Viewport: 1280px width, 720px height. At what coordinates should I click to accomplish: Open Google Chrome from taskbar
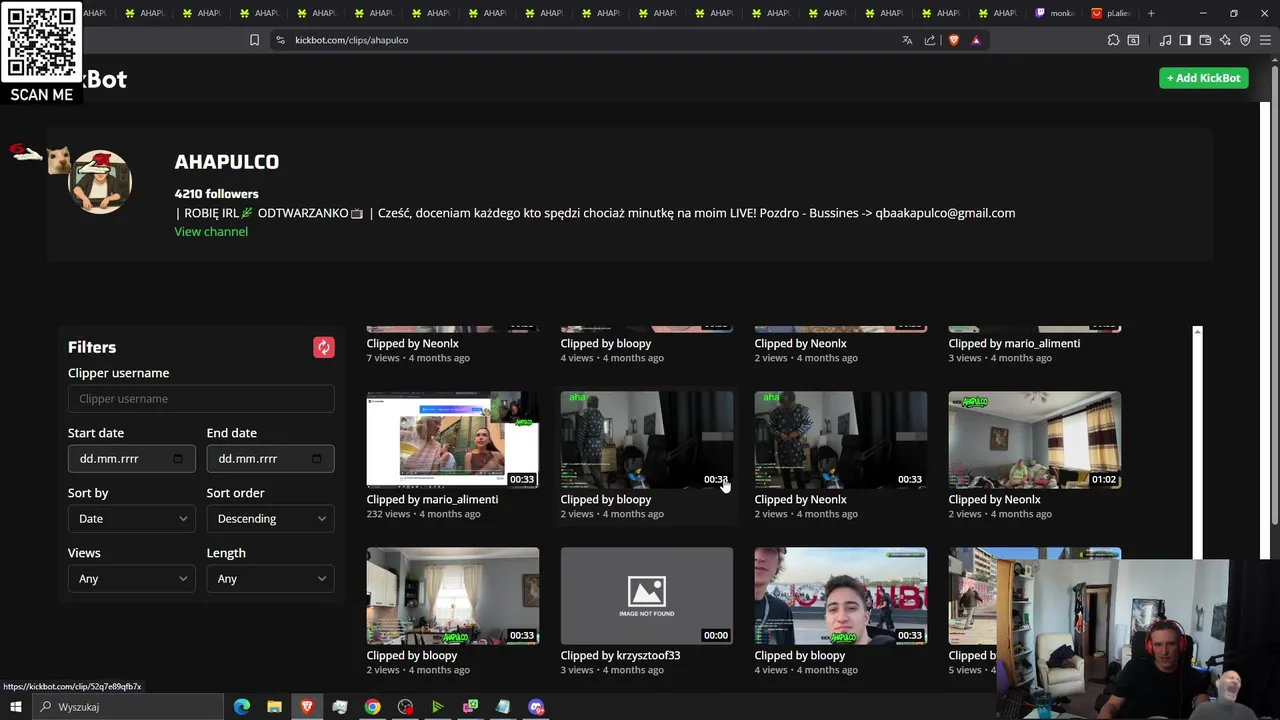(372, 707)
